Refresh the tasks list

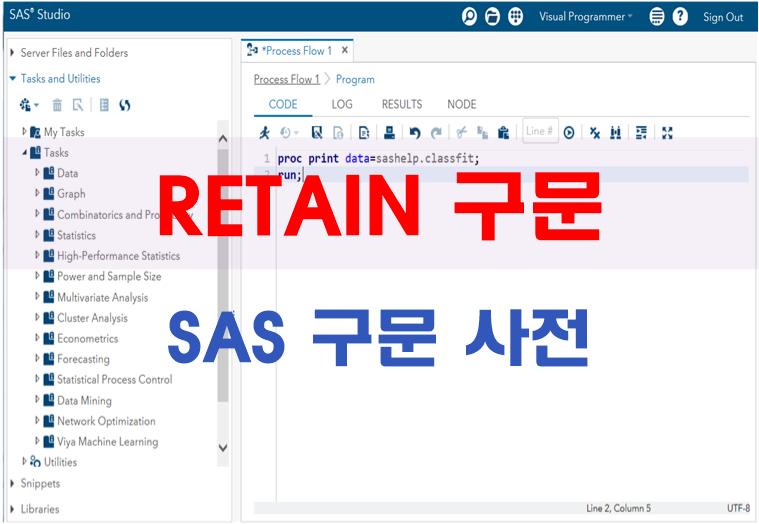pyautogui.click(x=124, y=105)
